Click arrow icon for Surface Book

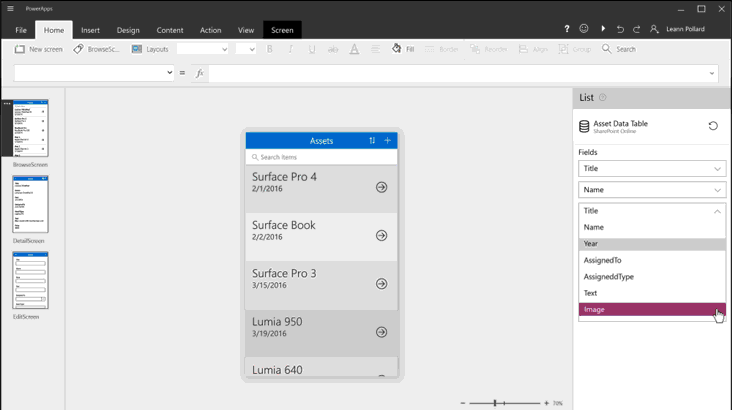pyautogui.click(x=381, y=235)
